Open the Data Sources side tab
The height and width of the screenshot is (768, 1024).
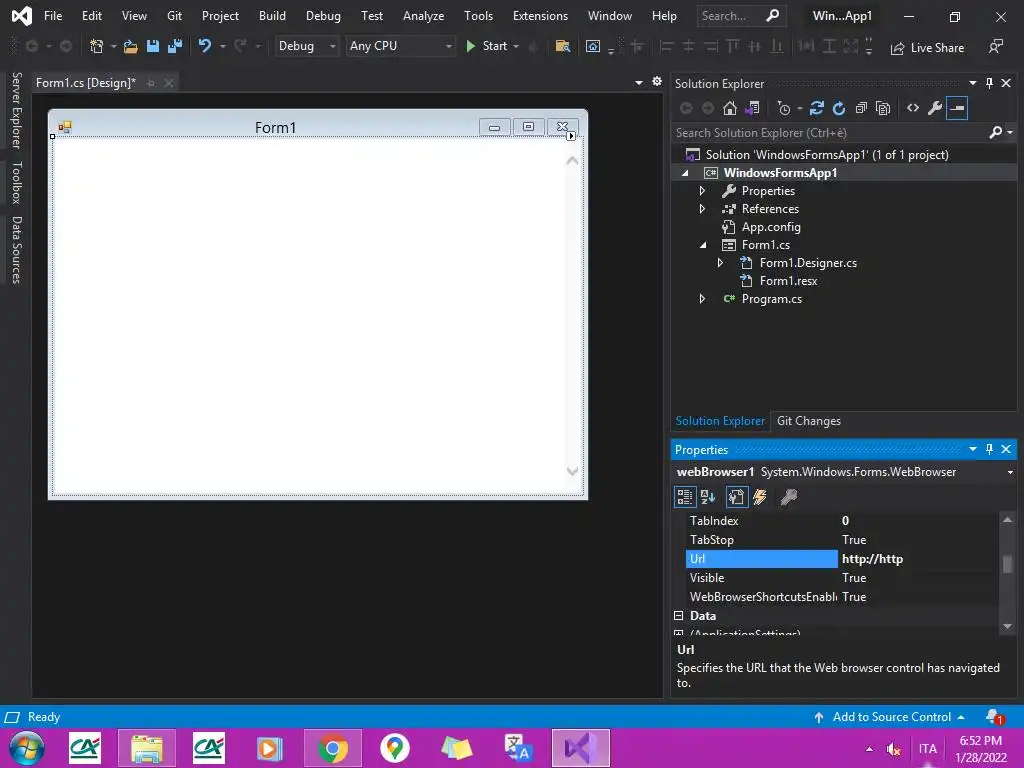click(17, 249)
